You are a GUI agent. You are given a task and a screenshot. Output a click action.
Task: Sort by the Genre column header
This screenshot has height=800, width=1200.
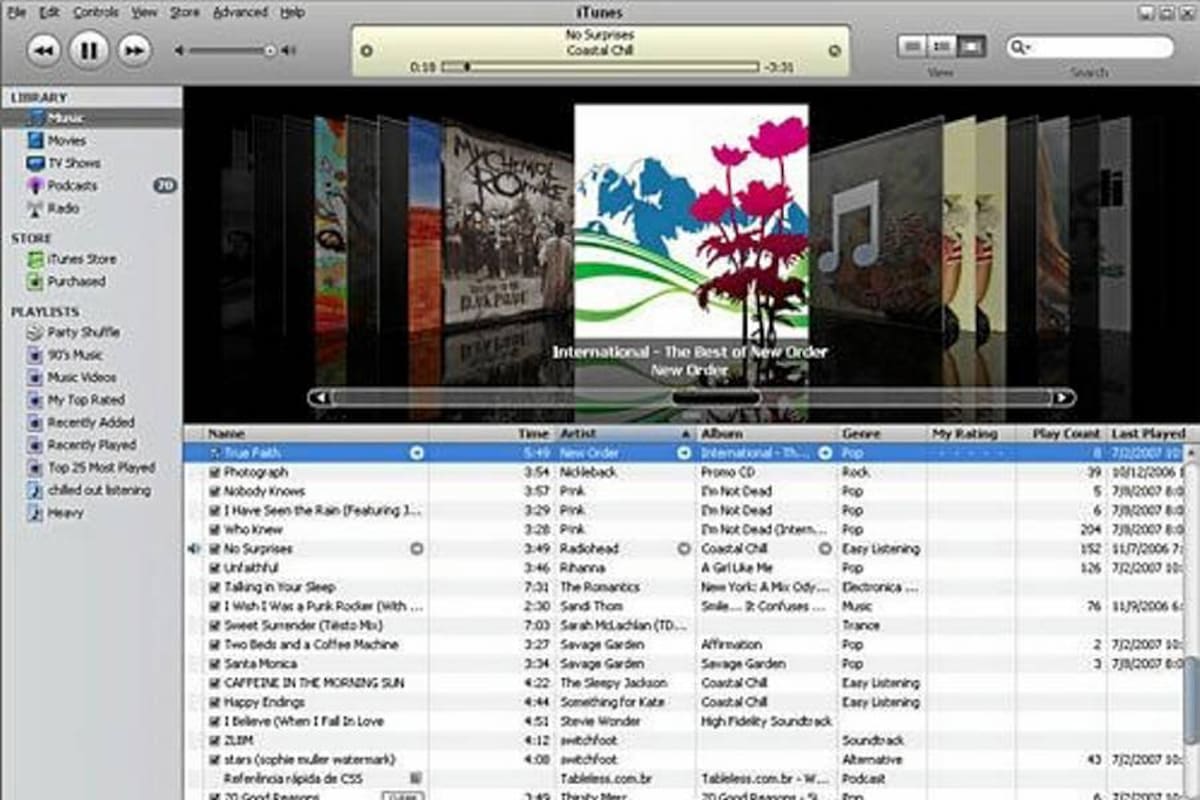(882, 434)
